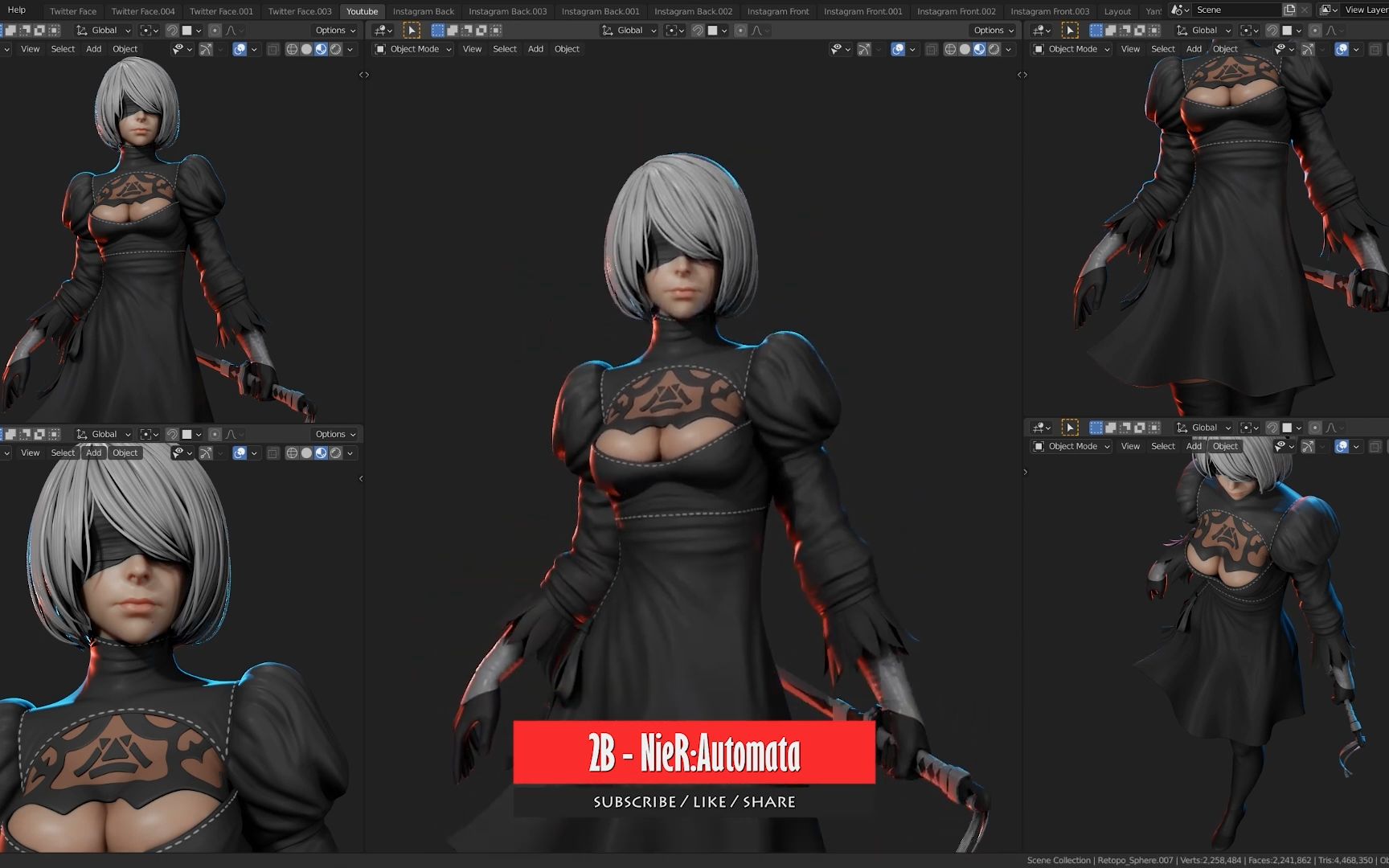Switch viewport shading to Material Preview sphere
The width and height of the screenshot is (1389, 868).
978,49
